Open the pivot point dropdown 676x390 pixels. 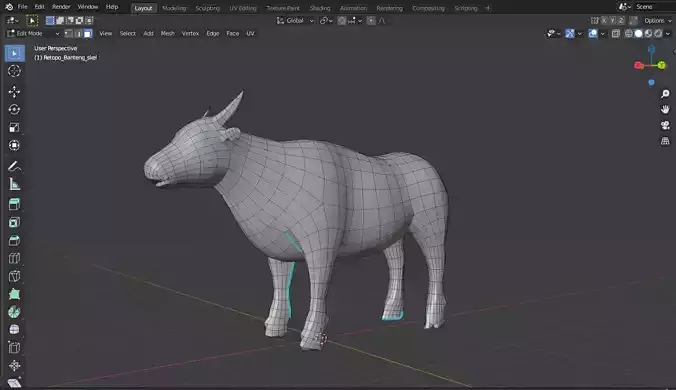tap(326, 21)
